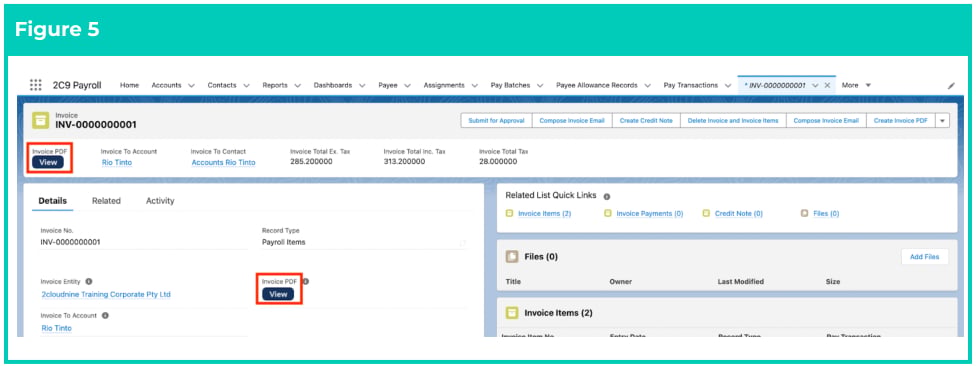This screenshot has width=976, height=366.
Task: Open the App Launcher dots grid
Action: tap(35, 85)
